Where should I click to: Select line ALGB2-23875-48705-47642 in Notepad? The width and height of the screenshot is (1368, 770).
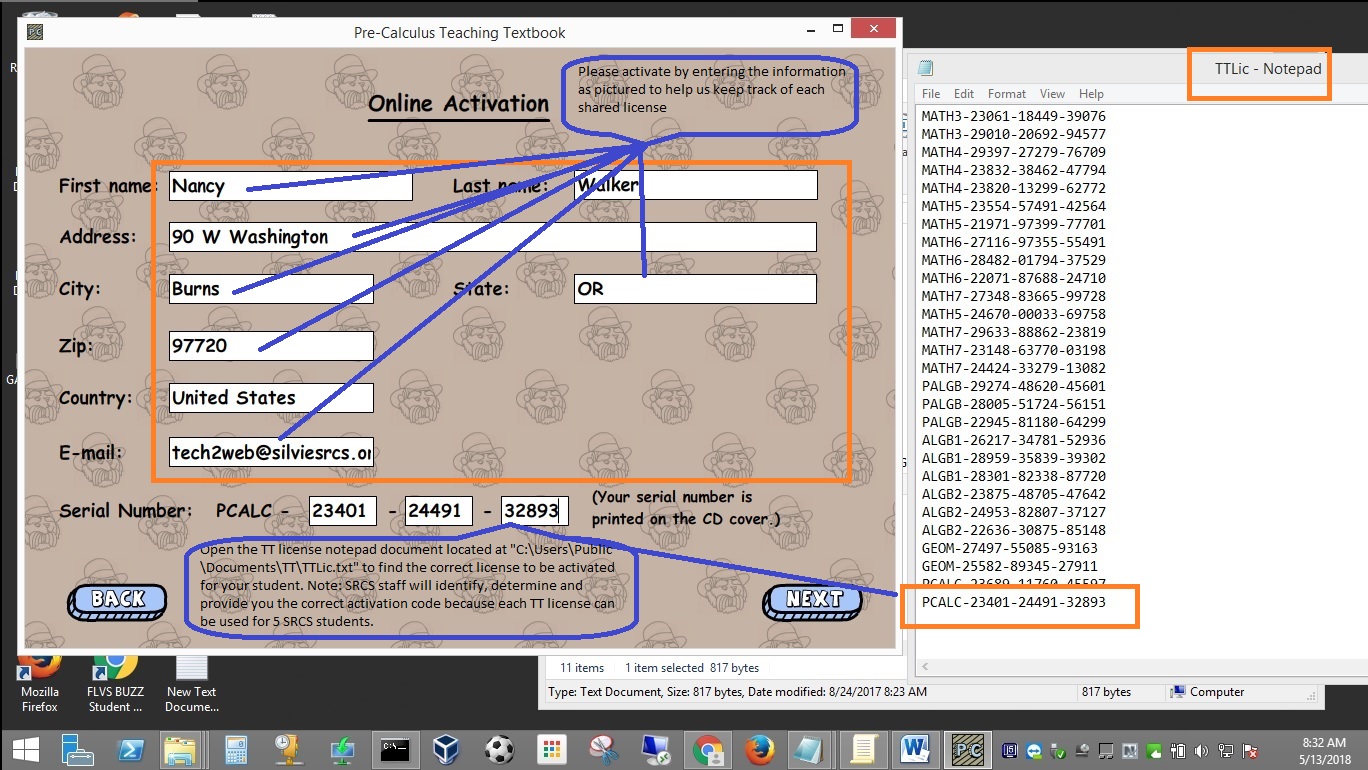click(x=1013, y=494)
